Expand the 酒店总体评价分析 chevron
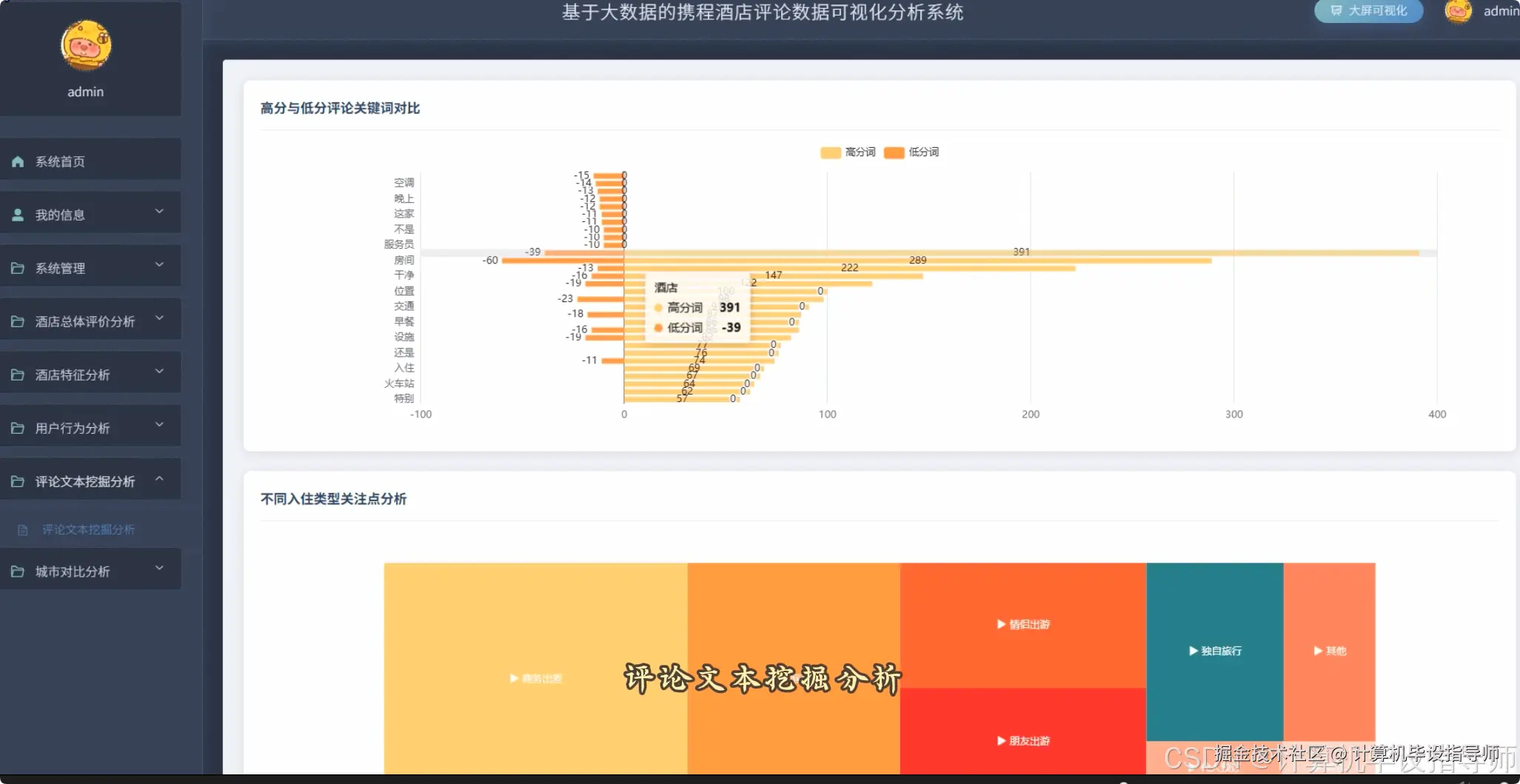The height and width of the screenshot is (784, 1520). 159,318
